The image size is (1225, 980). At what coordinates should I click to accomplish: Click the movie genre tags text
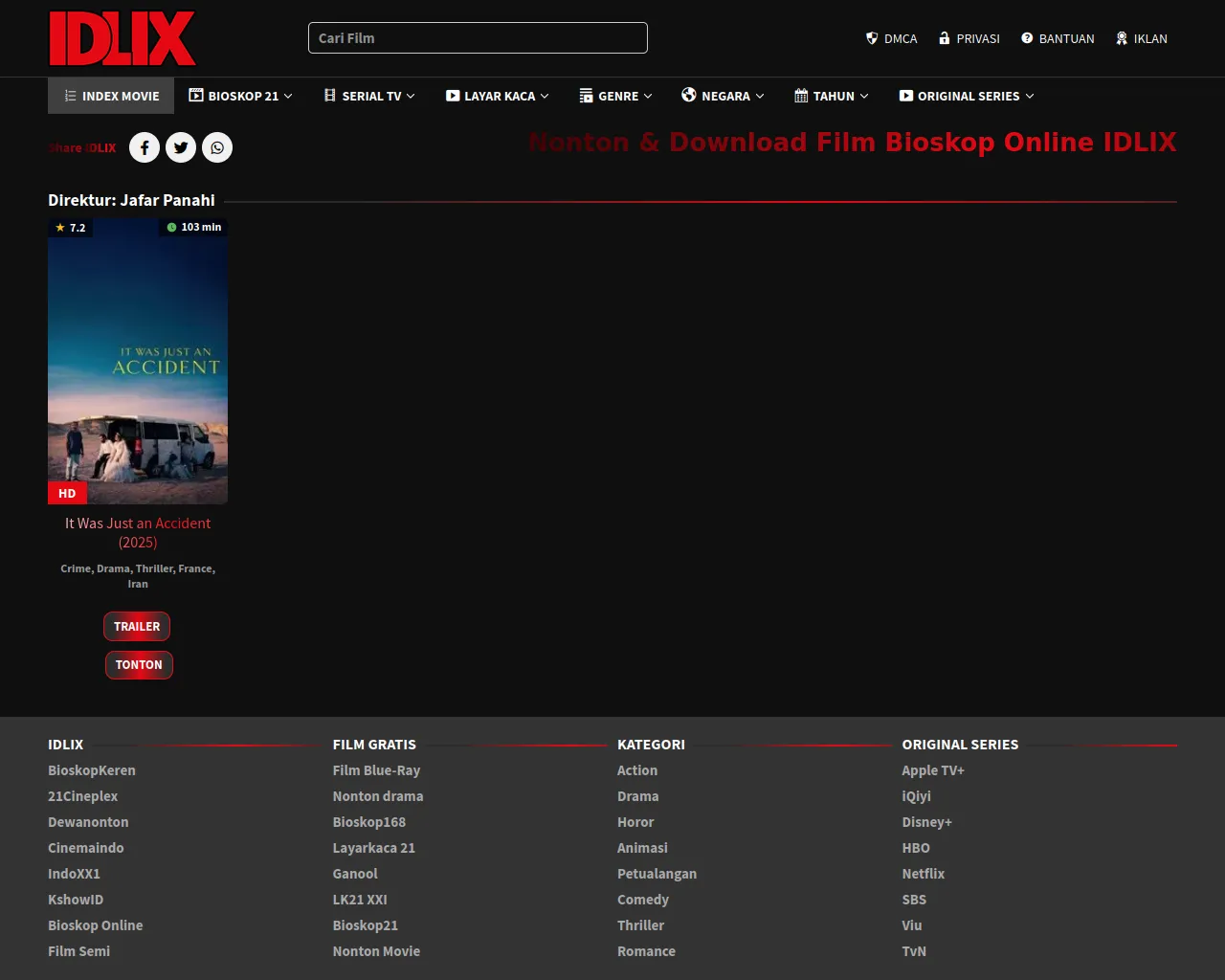click(138, 576)
